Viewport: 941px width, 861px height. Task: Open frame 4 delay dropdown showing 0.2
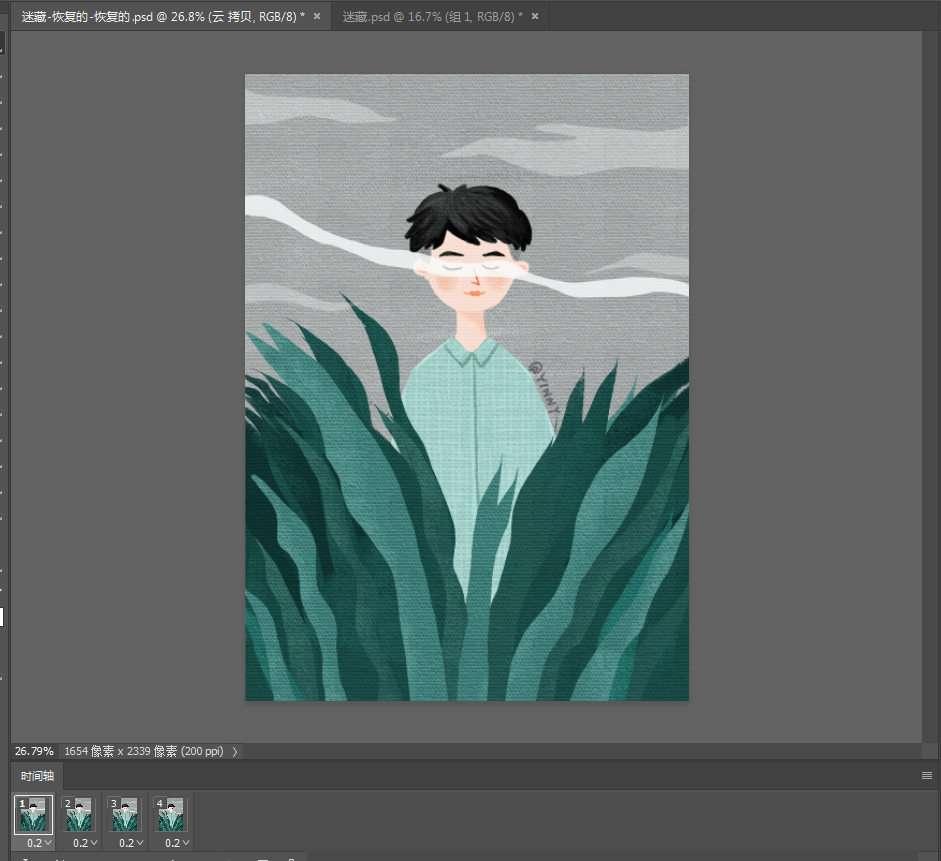click(x=177, y=843)
